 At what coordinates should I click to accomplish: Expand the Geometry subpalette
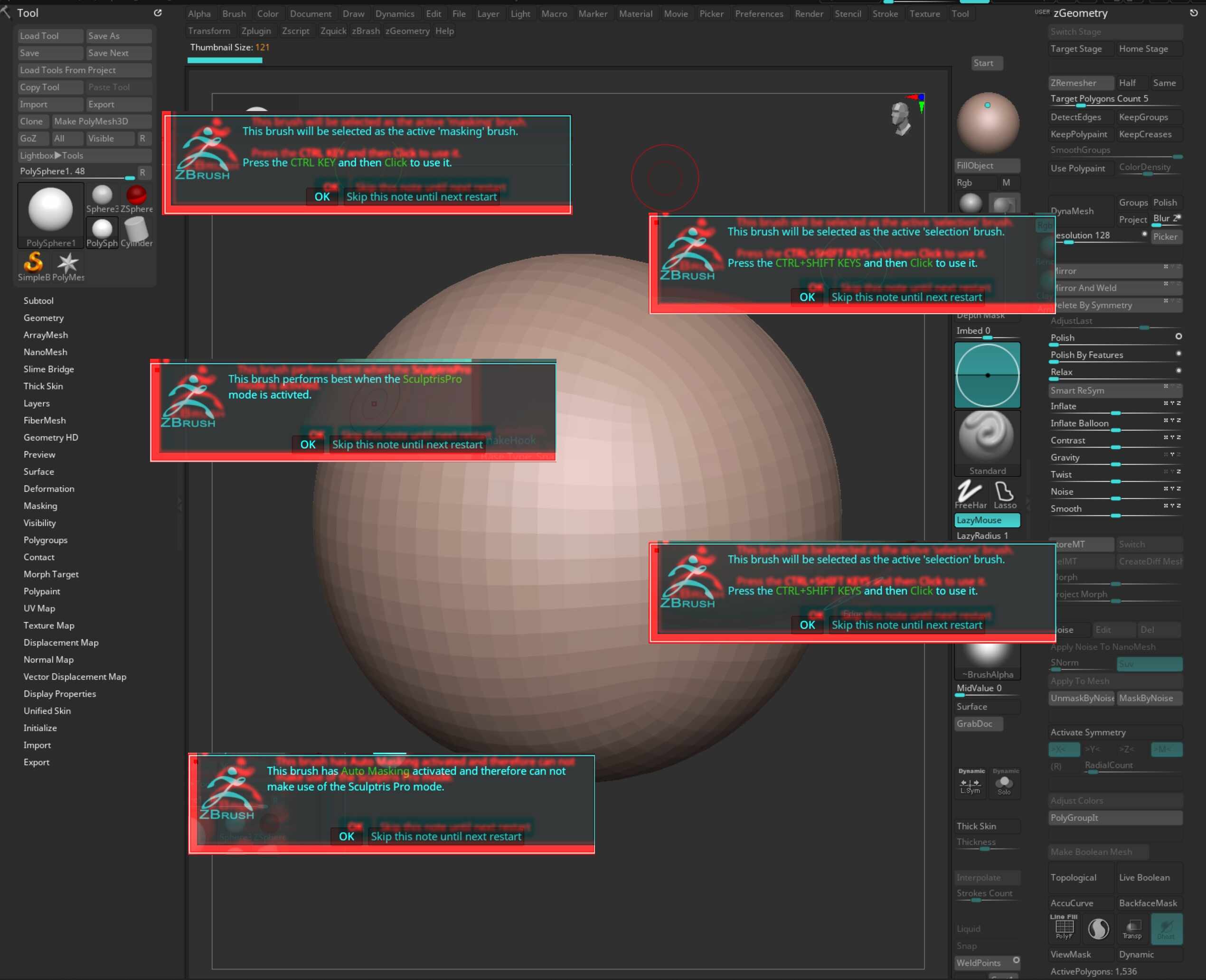tap(44, 318)
